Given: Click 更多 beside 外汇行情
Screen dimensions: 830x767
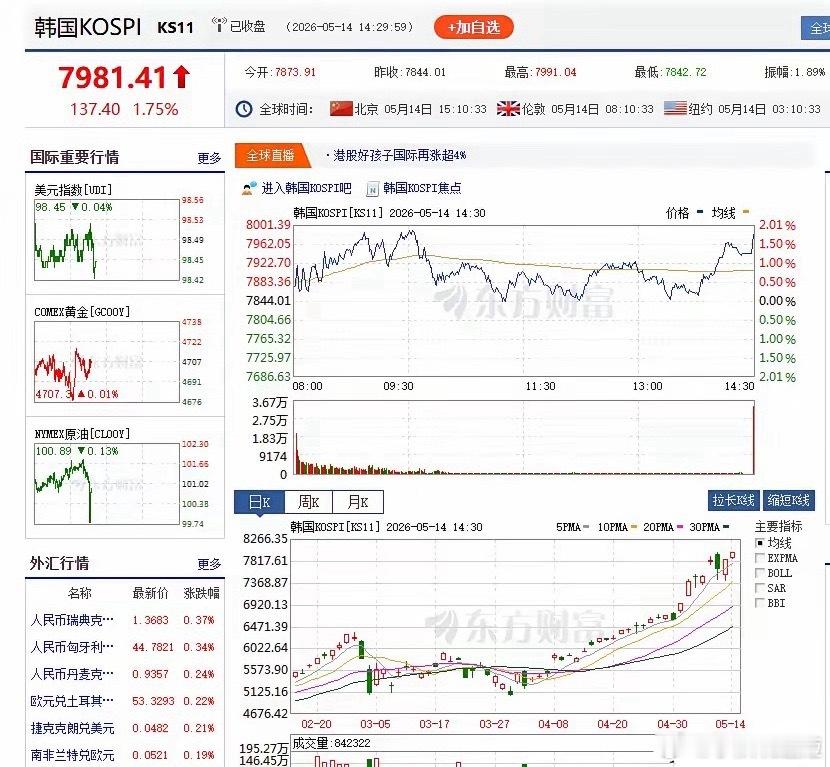Looking at the screenshot, I should point(209,564).
